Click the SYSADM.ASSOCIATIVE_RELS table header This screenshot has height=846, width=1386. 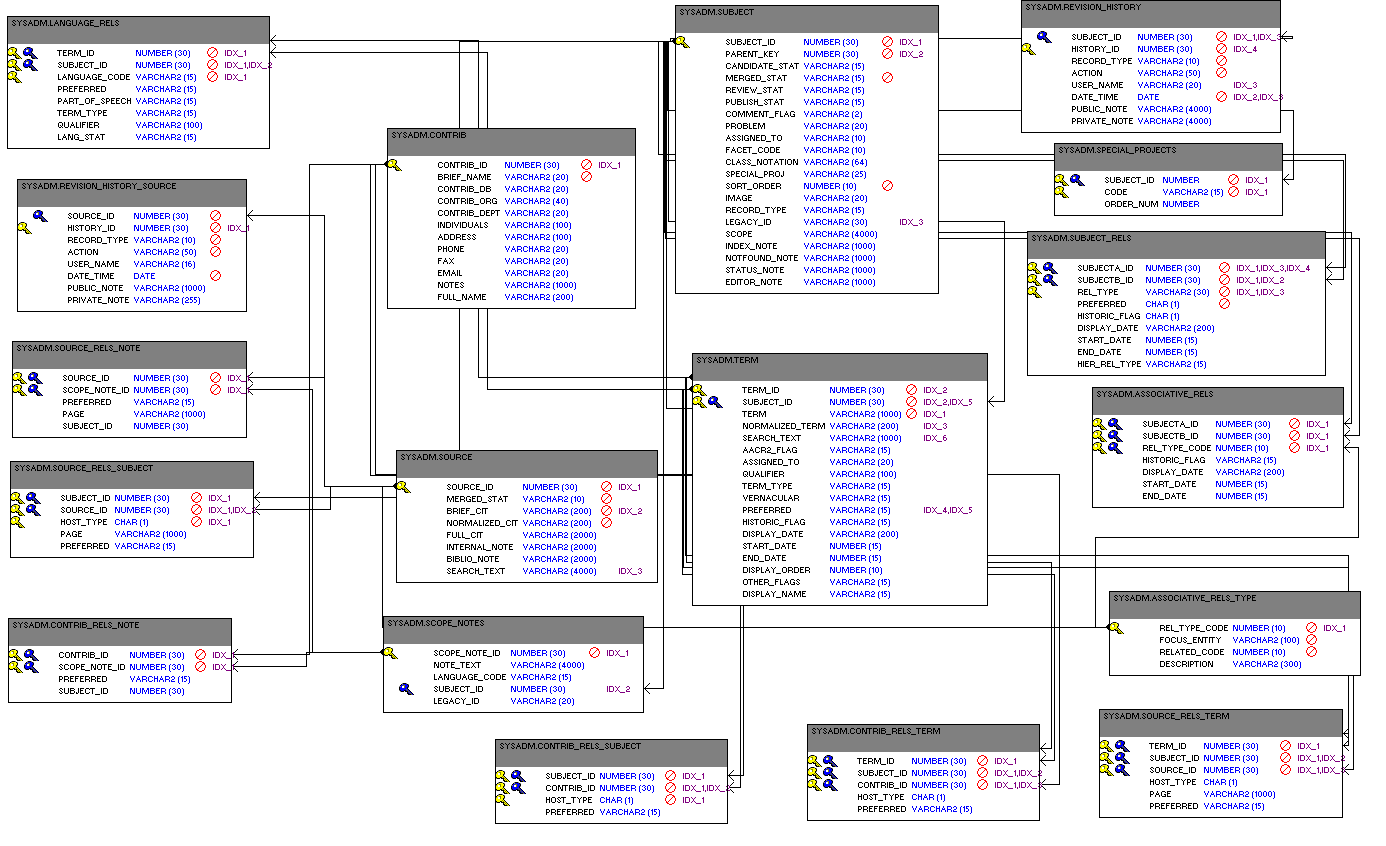tap(1217, 400)
